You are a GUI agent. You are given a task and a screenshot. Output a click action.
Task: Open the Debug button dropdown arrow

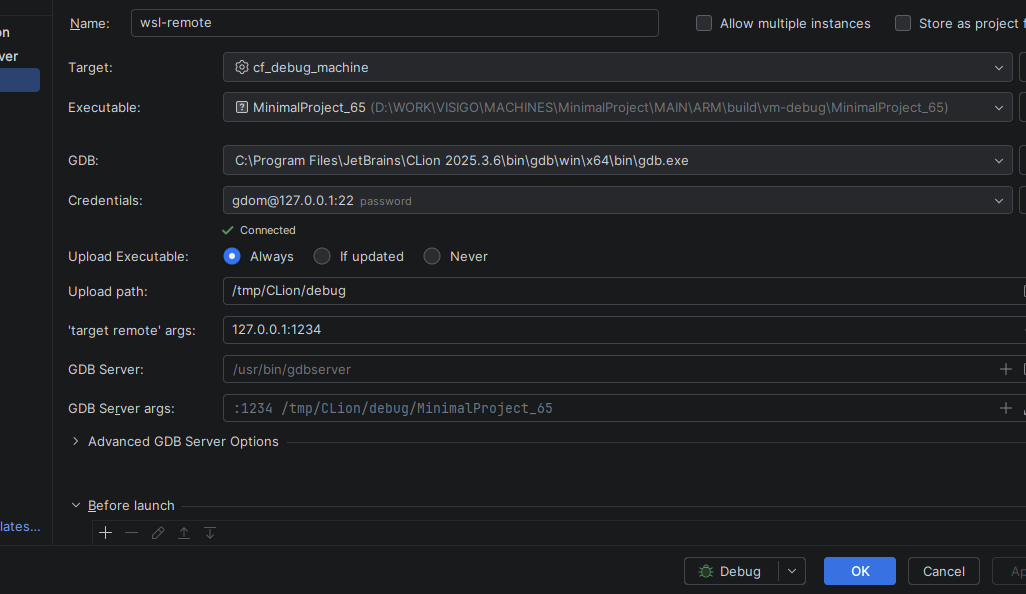click(792, 571)
